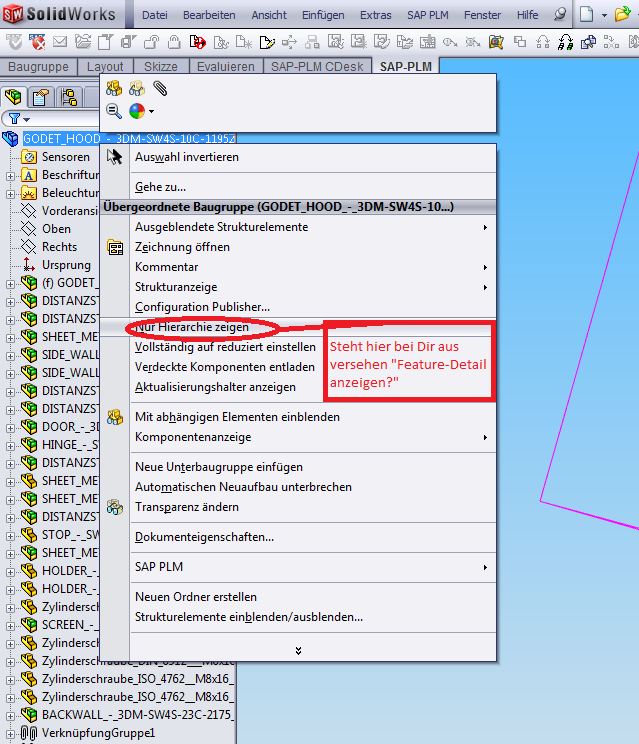The image size is (639, 744).
Task: Select the Sensoren tree item
Action: pos(65,157)
